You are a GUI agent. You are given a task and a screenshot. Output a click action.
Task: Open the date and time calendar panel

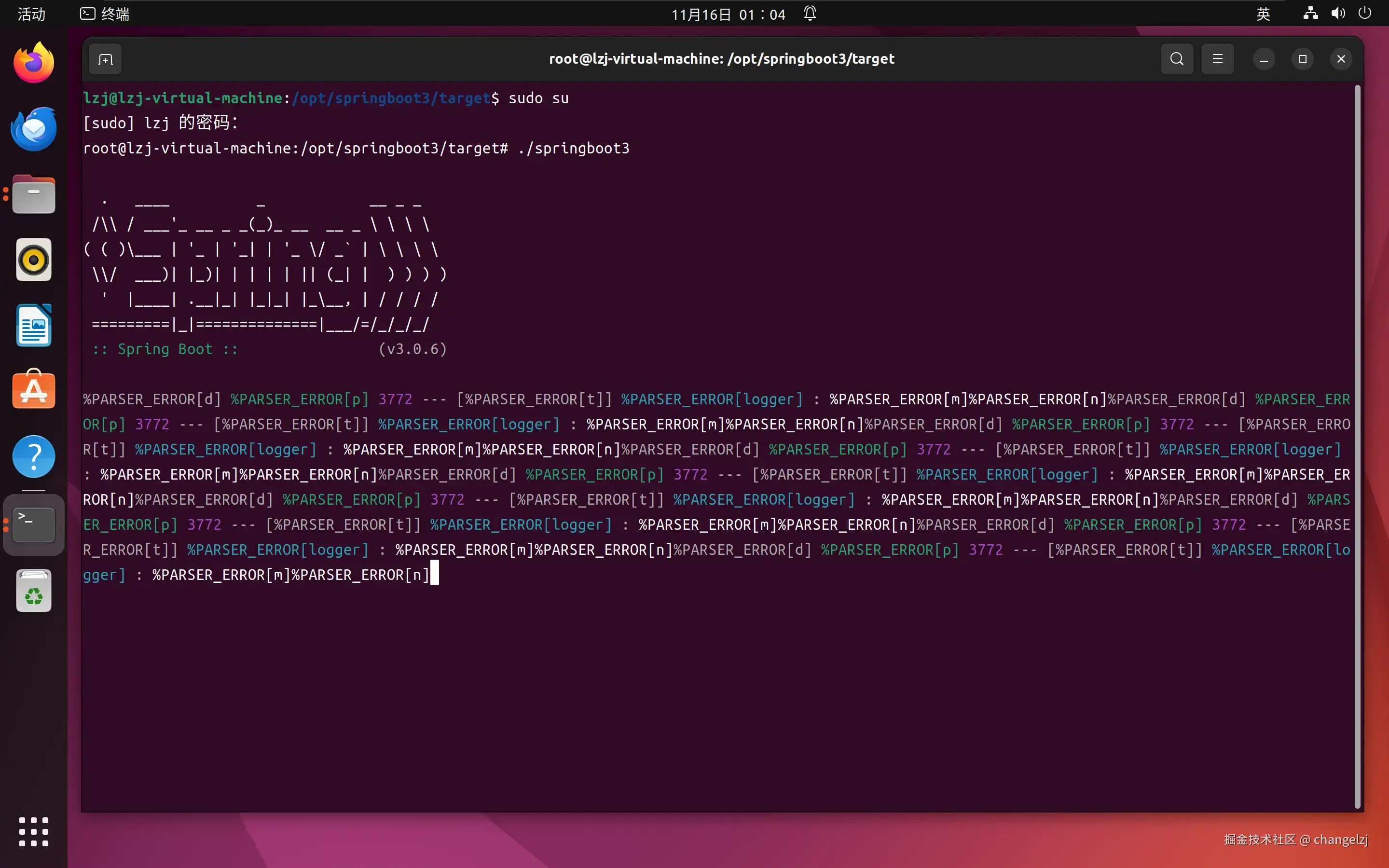(x=728, y=14)
